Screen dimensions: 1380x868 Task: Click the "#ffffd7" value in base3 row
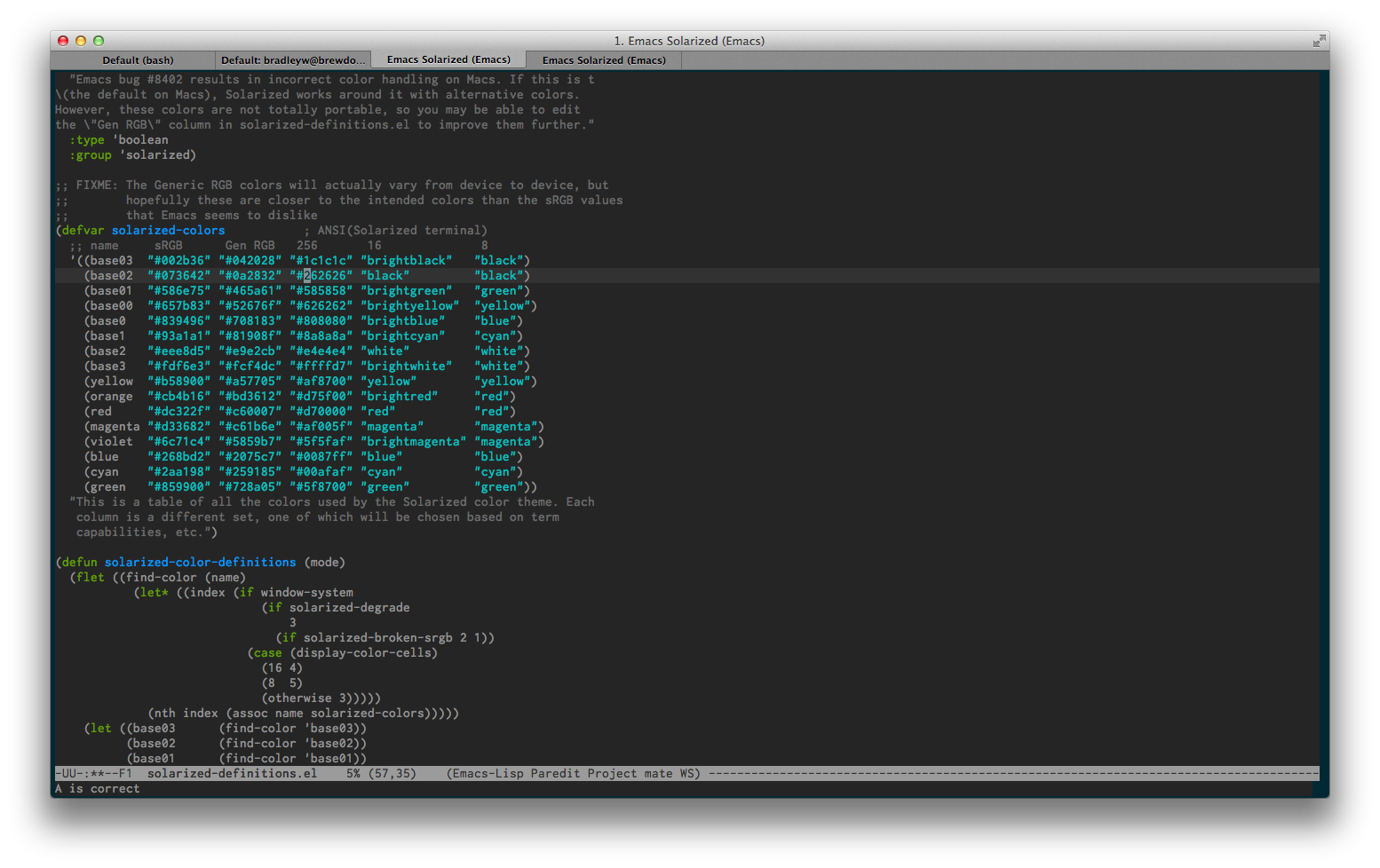[321, 367]
